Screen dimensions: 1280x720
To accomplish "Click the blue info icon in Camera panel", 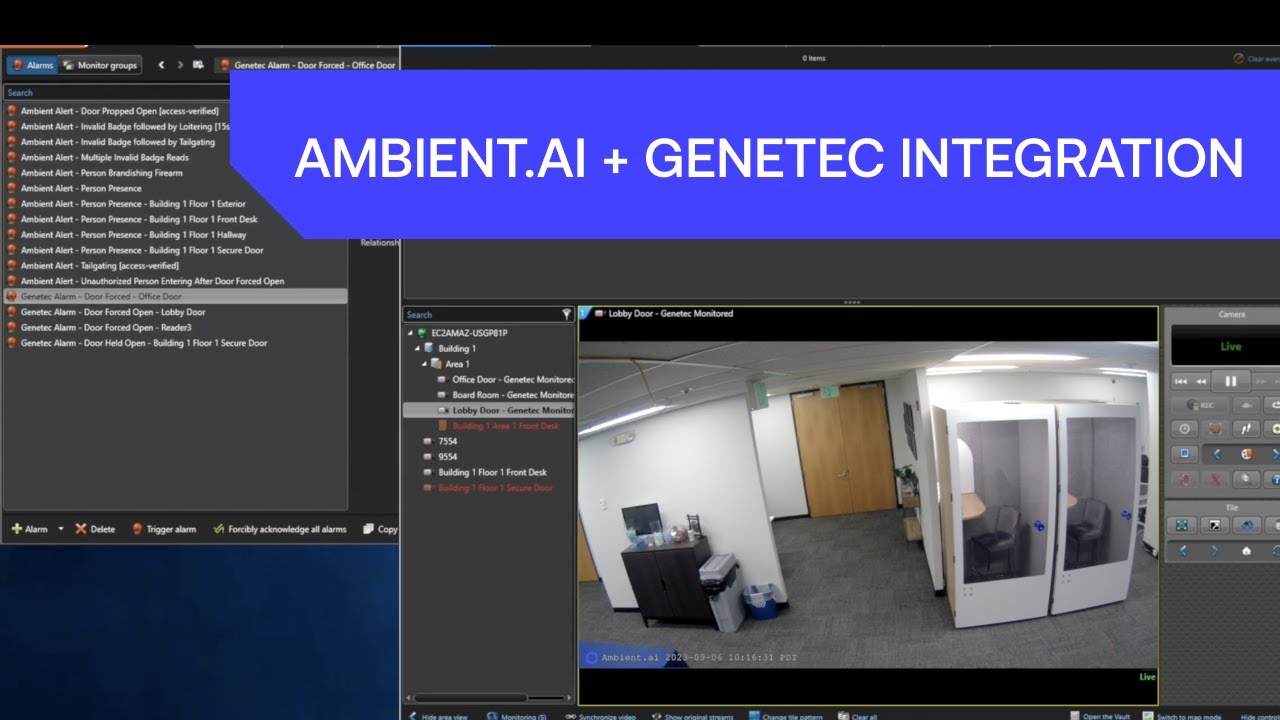I will click(x=1274, y=480).
